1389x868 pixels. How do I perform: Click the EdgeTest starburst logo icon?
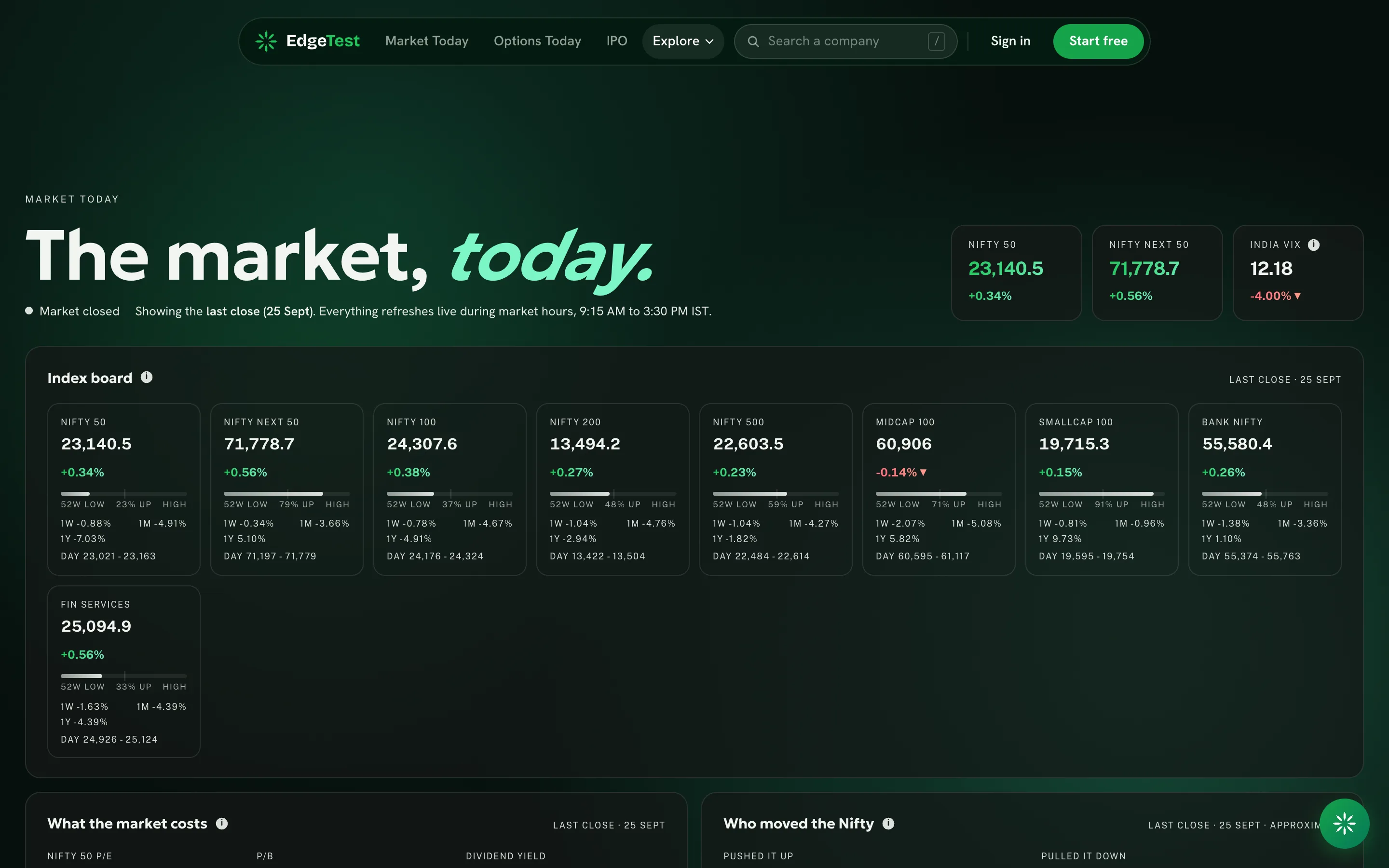tap(266, 41)
